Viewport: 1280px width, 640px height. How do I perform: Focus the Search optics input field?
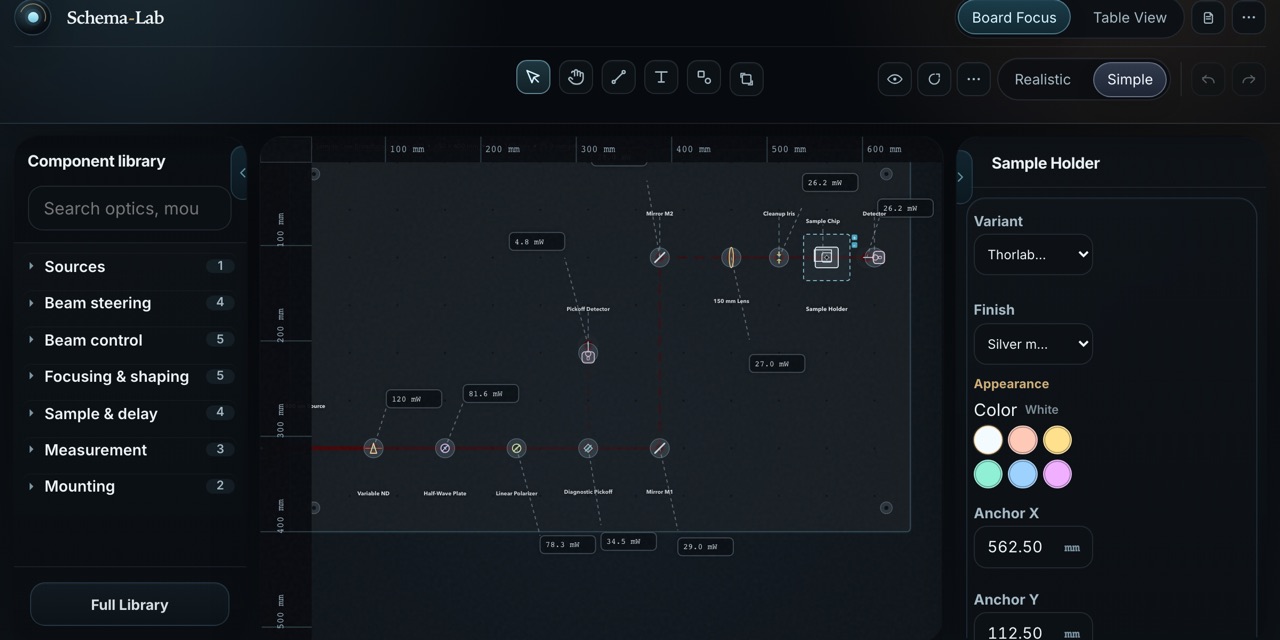point(130,208)
